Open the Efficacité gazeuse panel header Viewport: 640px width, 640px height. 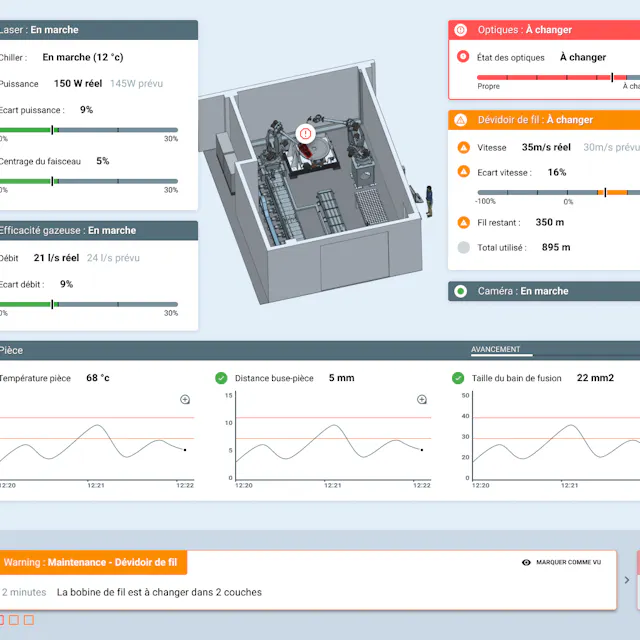coord(99,231)
